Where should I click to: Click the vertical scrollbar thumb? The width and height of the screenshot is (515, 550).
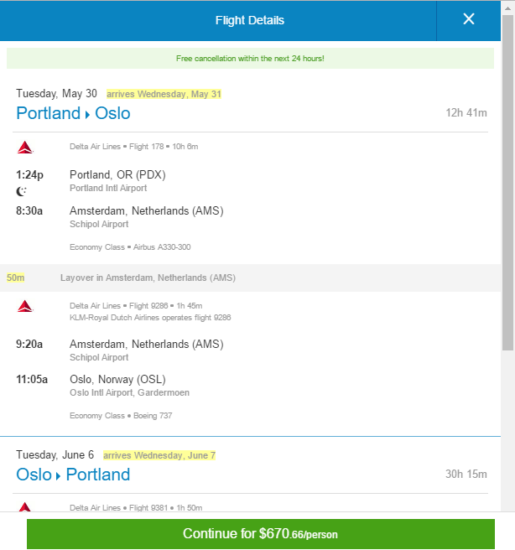pos(508,182)
